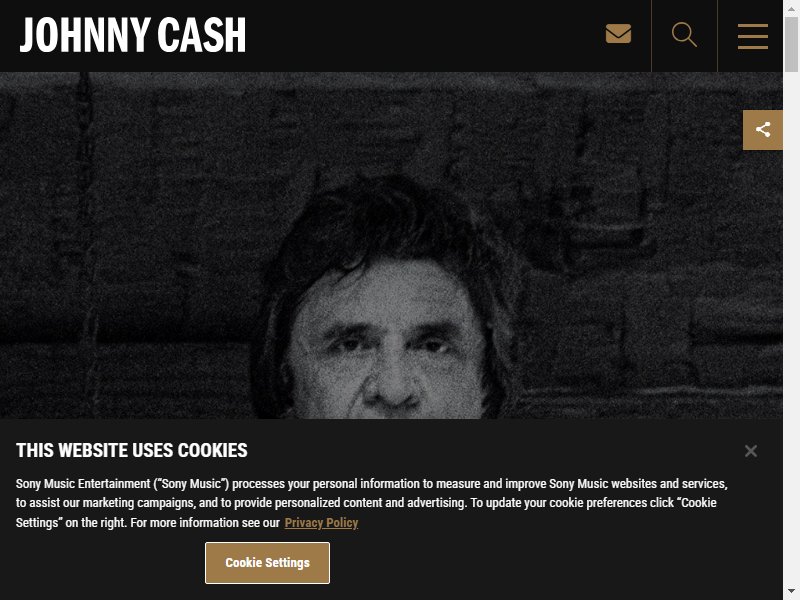Click the vertical scrollbar thumb
The height and width of the screenshot is (600, 800).
[791, 44]
